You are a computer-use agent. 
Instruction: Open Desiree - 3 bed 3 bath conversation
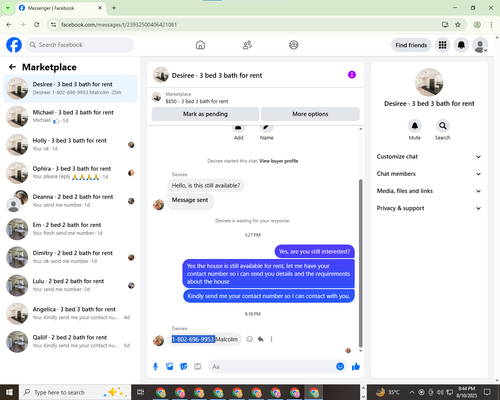click(70, 88)
